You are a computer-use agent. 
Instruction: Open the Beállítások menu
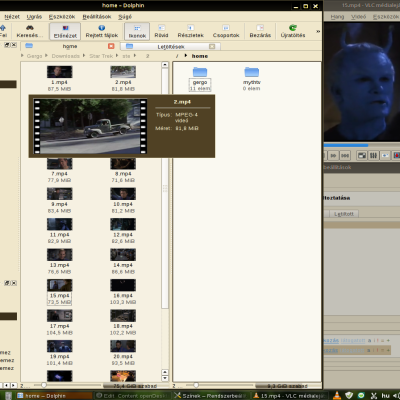(97, 16)
